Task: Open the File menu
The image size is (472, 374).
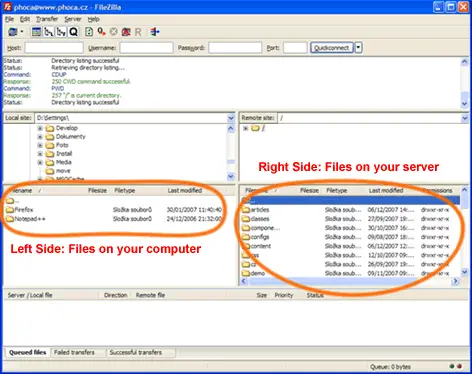Action: click(x=9, y=19)
